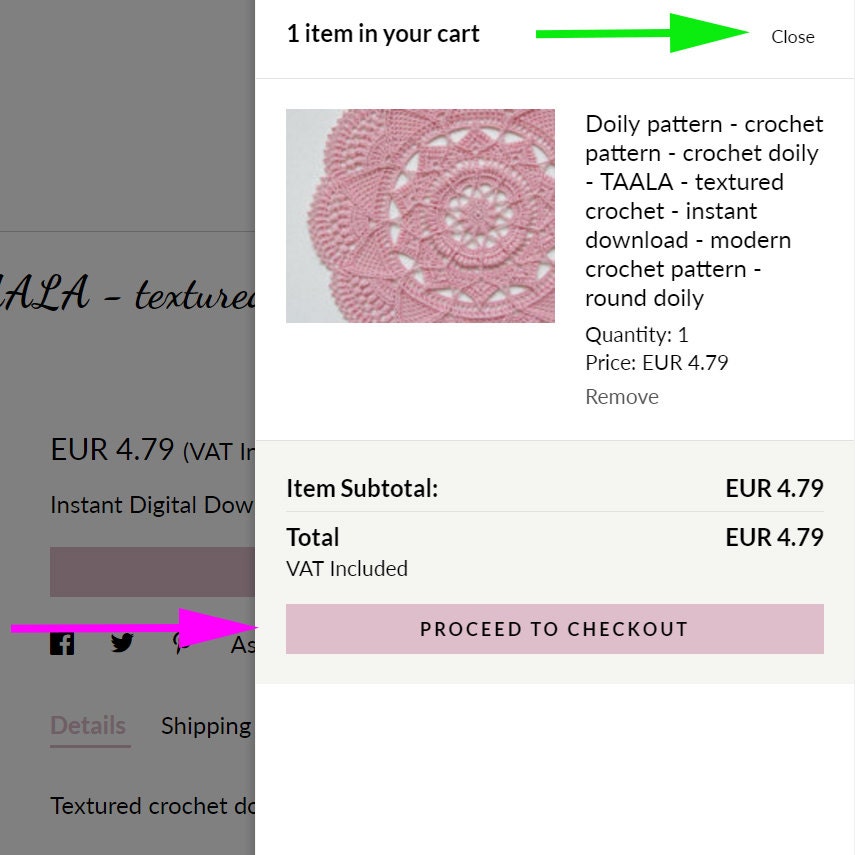Click the dimmed add-to-cart button behind the overlay
The image size is (855, 855).
[x=152, y=572]
